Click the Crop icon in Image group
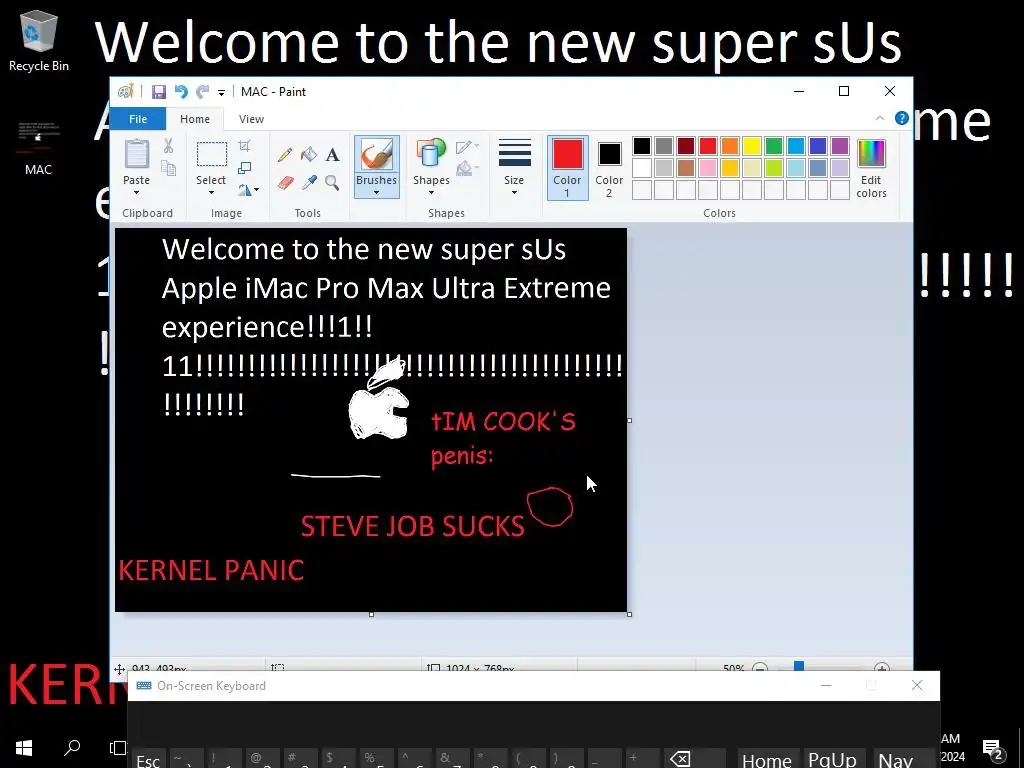The width and height of the screenshot is (1024, 768). [x=244, y=146]
